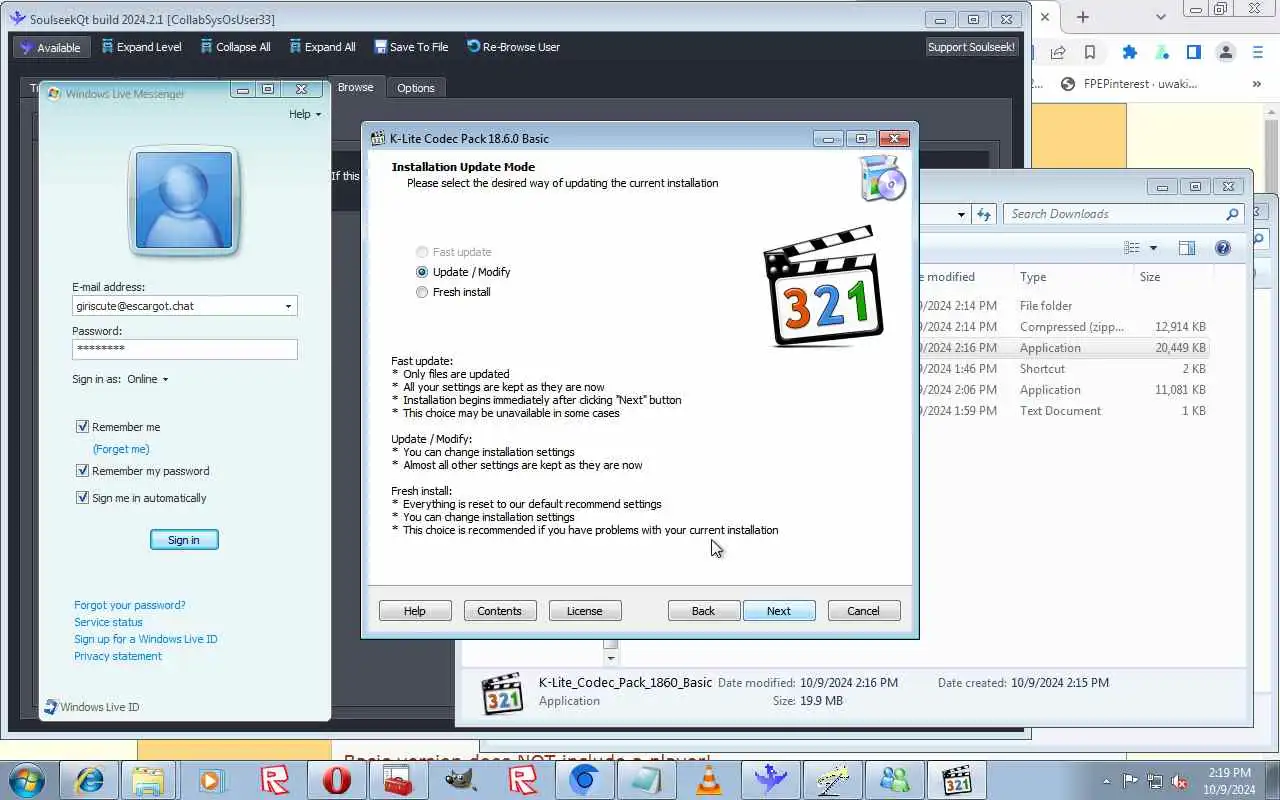Image resolution: width=1280 pixels, height=800 pixels.
Task: Open a new Chrome tab with the plus button
Action: point(1082,17)
